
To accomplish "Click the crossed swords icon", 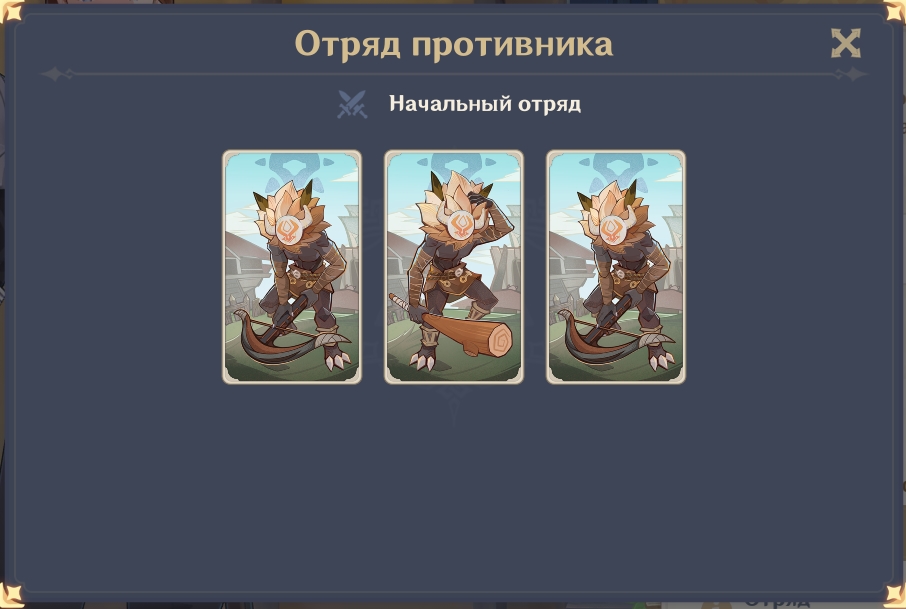I will 352,105.
